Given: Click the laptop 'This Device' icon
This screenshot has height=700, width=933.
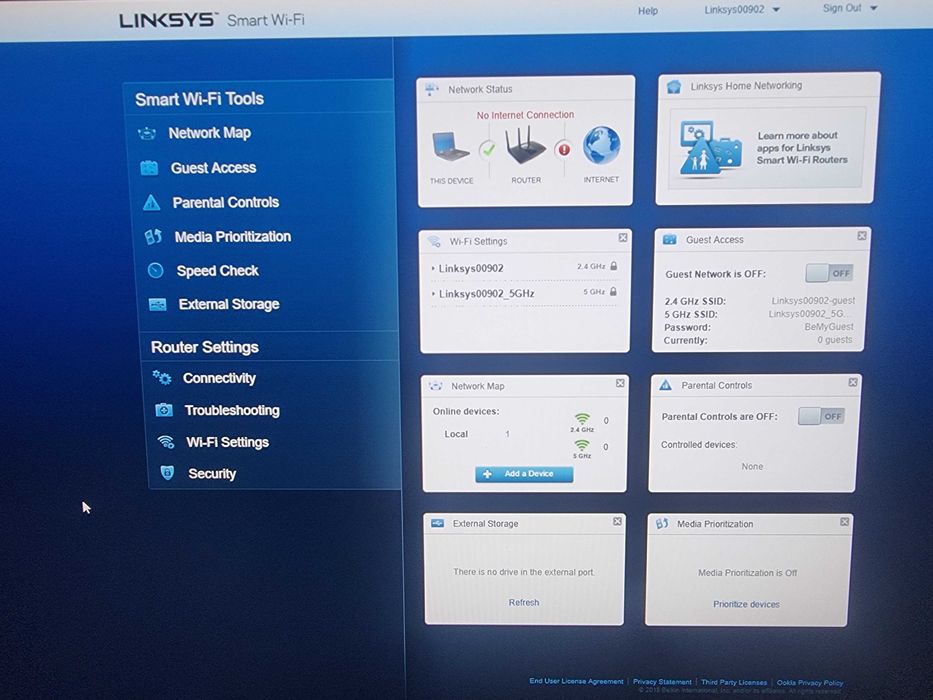Looking at the screenshot, I should (x=450, y=146).
